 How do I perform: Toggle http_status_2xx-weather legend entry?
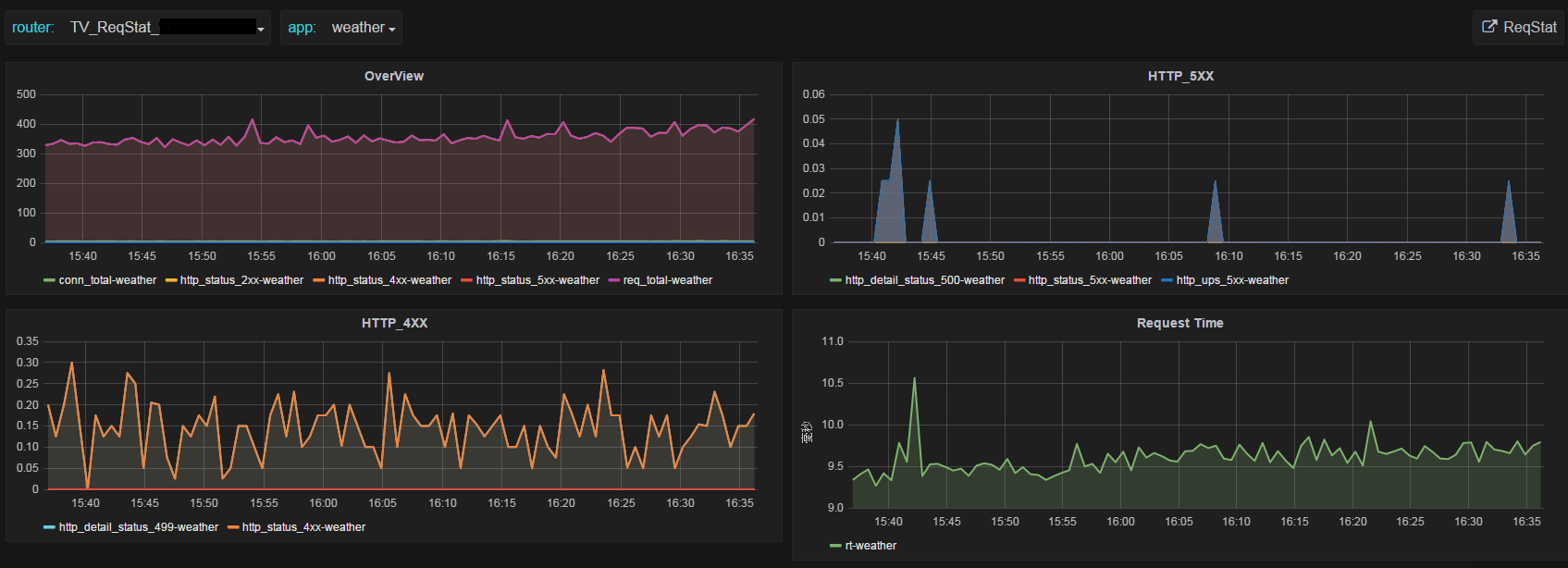241,280
